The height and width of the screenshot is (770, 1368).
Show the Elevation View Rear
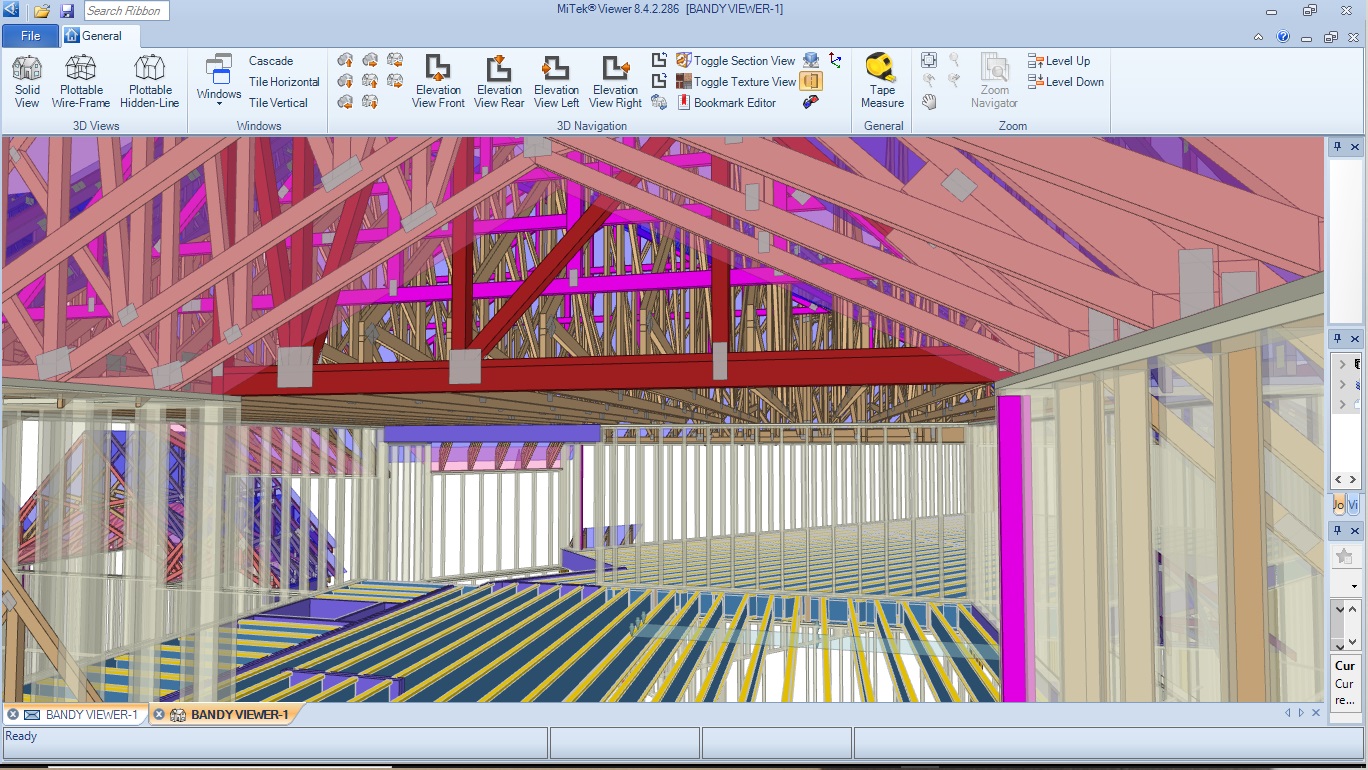[499, 81]
